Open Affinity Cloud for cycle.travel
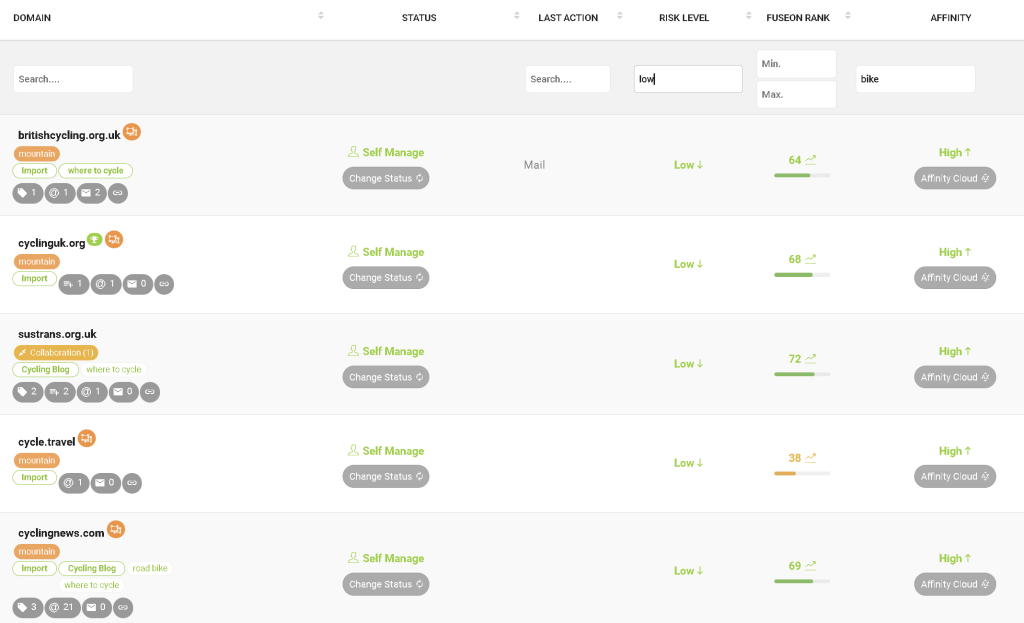The width and height of the screenshot is (1024, 623). pyautogui.click(x=955, y=476)
